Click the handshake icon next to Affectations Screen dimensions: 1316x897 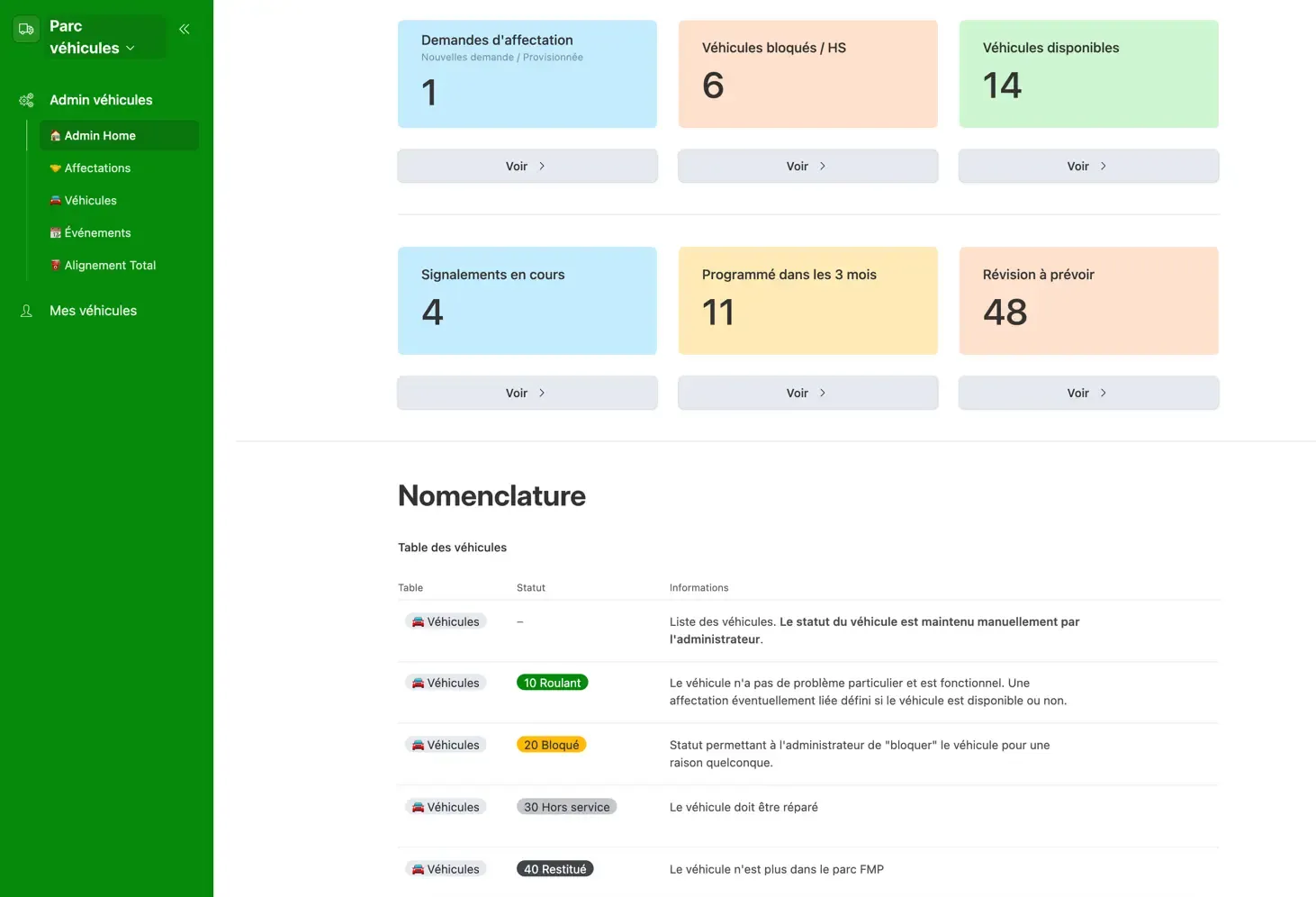(x=56, y=168)
